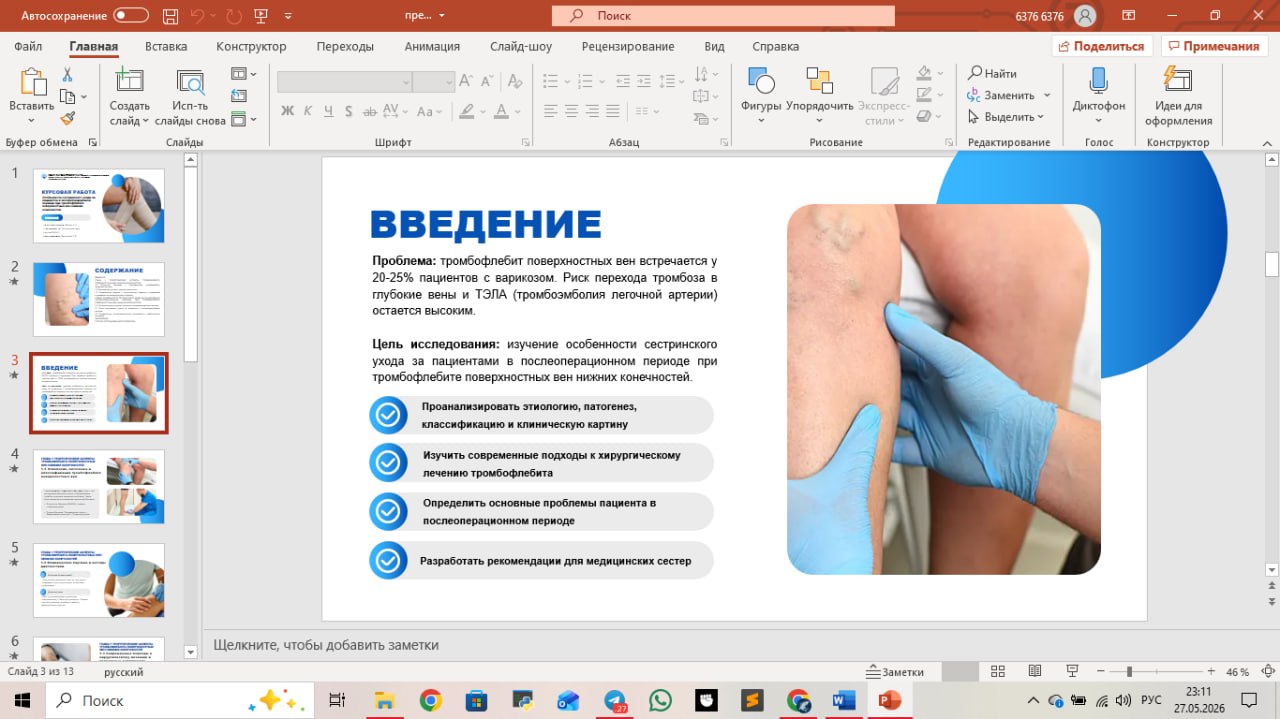This screenshot has height=719, width=1280.
Task: Click the Диктофон microphone icon
Action: [x=1098, y=82]
